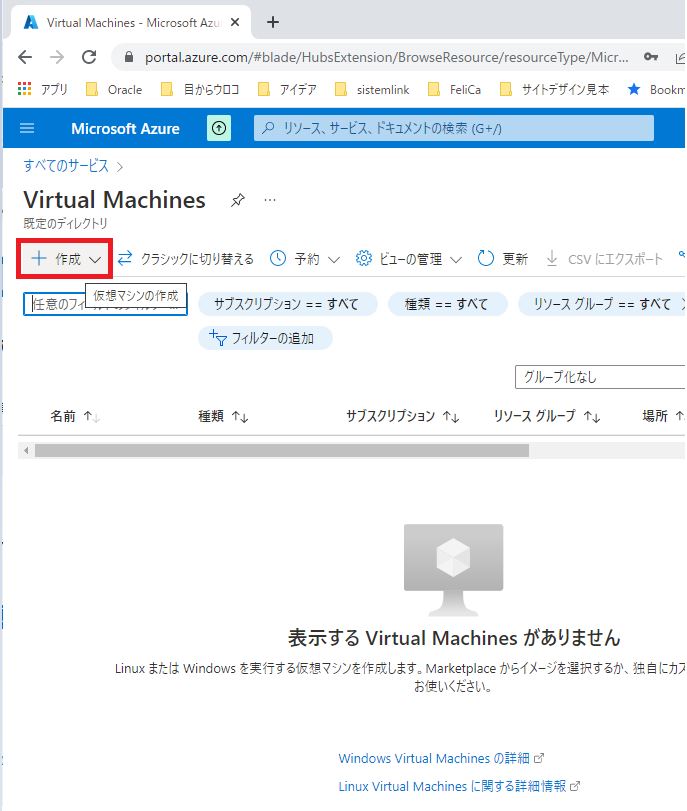Open the アイデア bookmark folder
The height and width of the screenshot is (811, 687).
tap(287, 89)
